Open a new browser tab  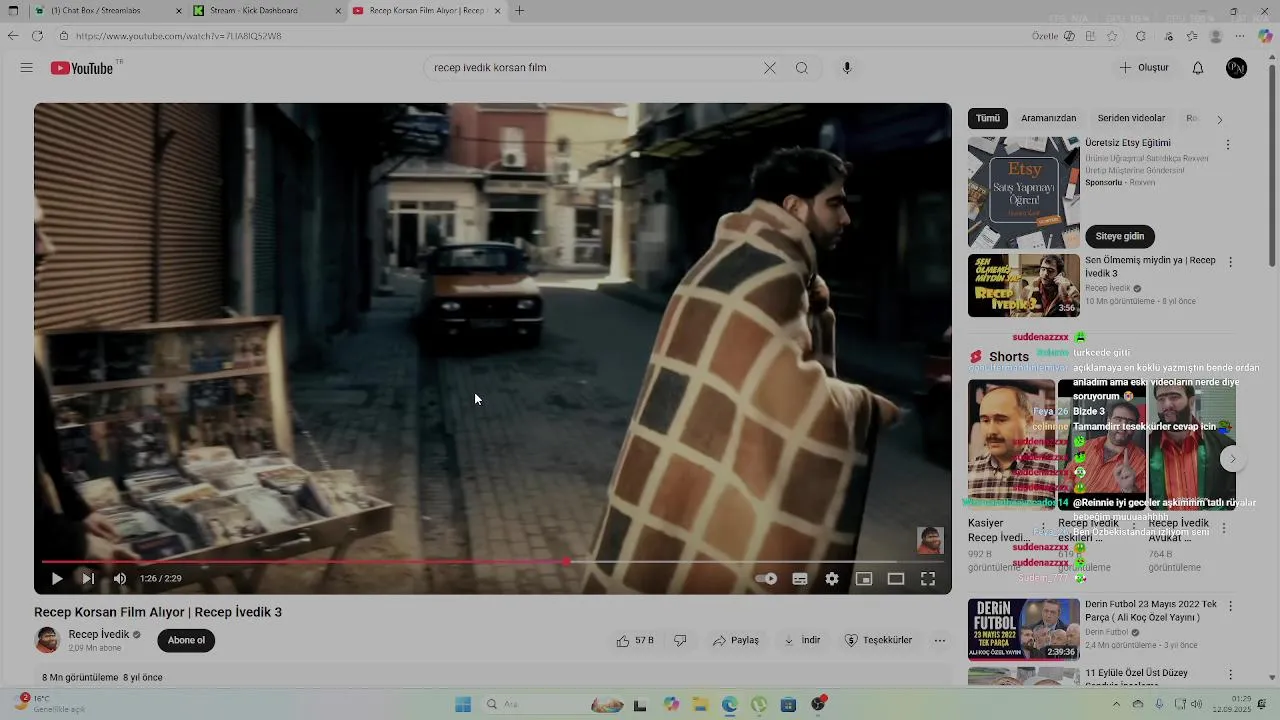click(x=519, y=10)
